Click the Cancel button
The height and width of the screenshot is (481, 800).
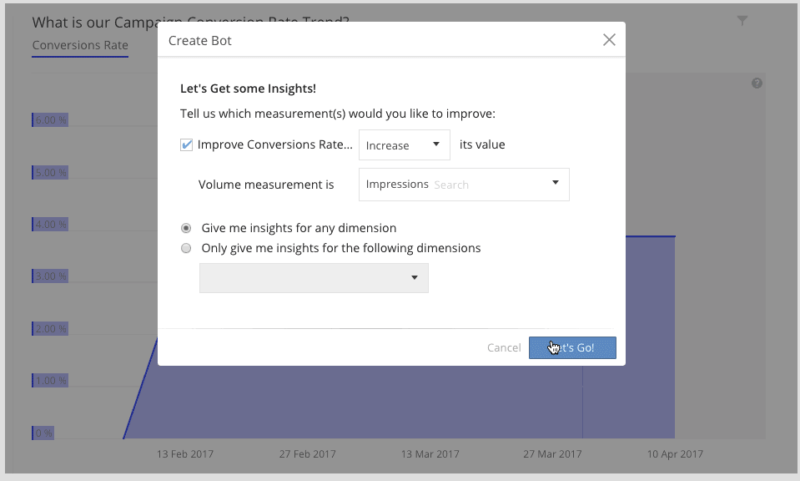(504, 348)
